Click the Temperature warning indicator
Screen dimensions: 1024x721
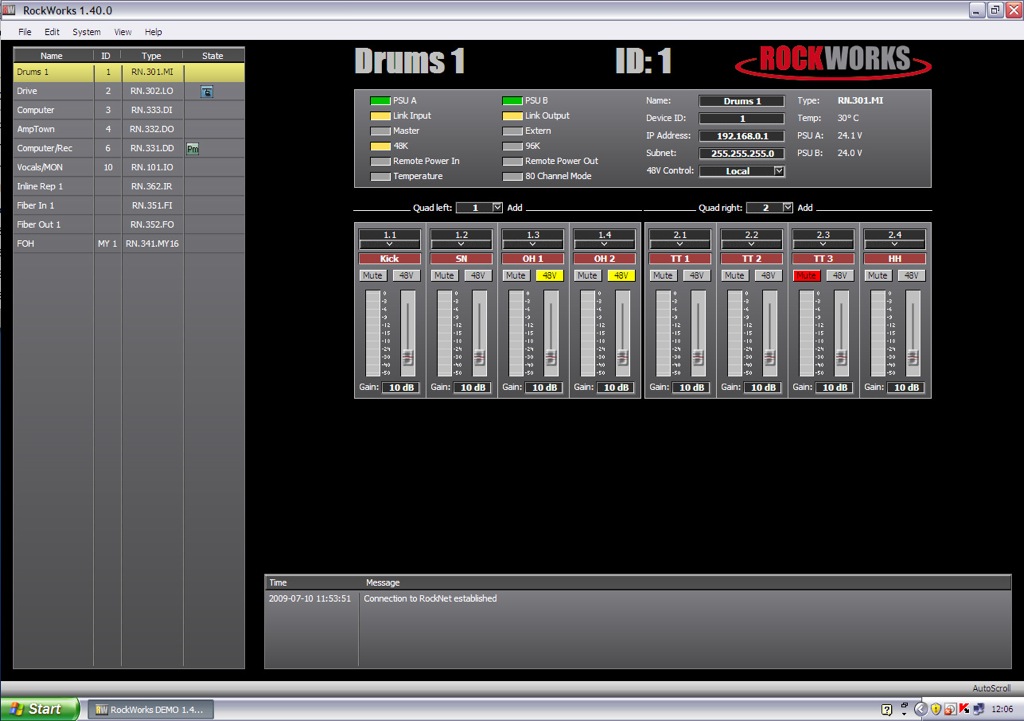pyautogui.click(x=380, y=176)
